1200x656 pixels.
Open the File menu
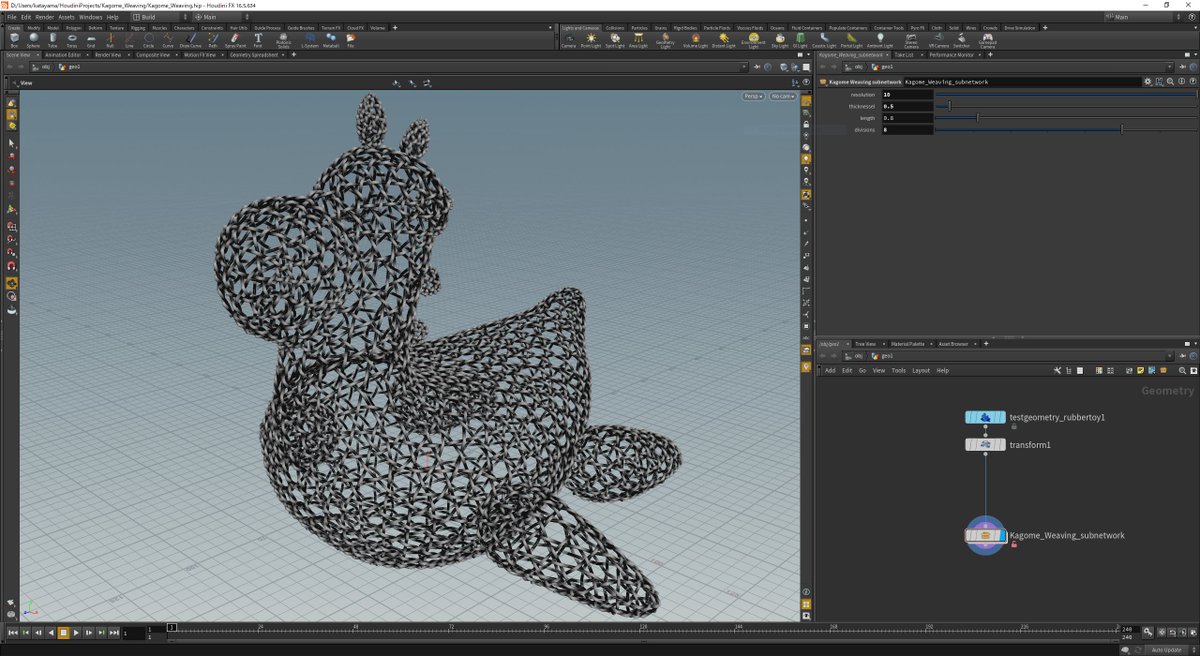click(12, 17)
